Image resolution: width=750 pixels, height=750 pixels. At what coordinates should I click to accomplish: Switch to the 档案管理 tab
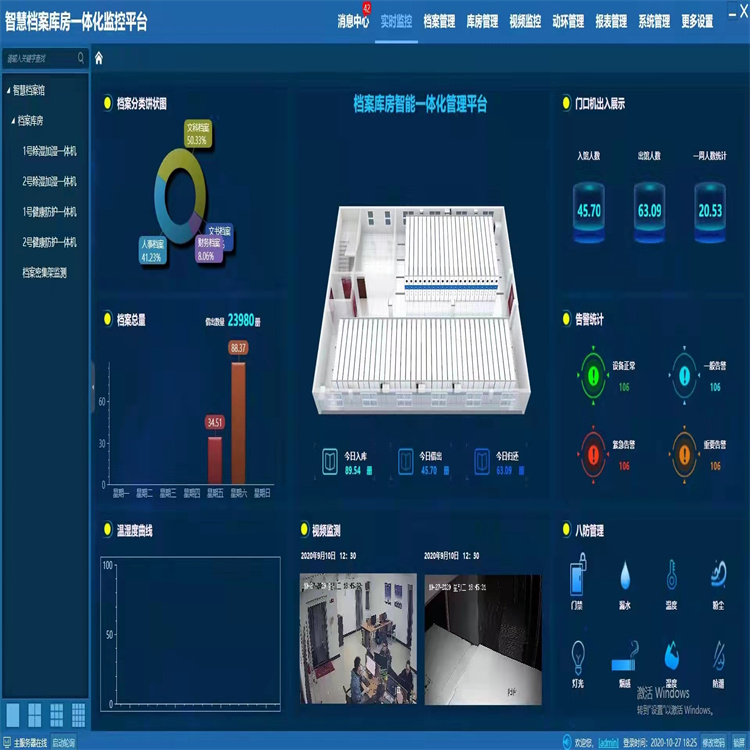point(439,20)
